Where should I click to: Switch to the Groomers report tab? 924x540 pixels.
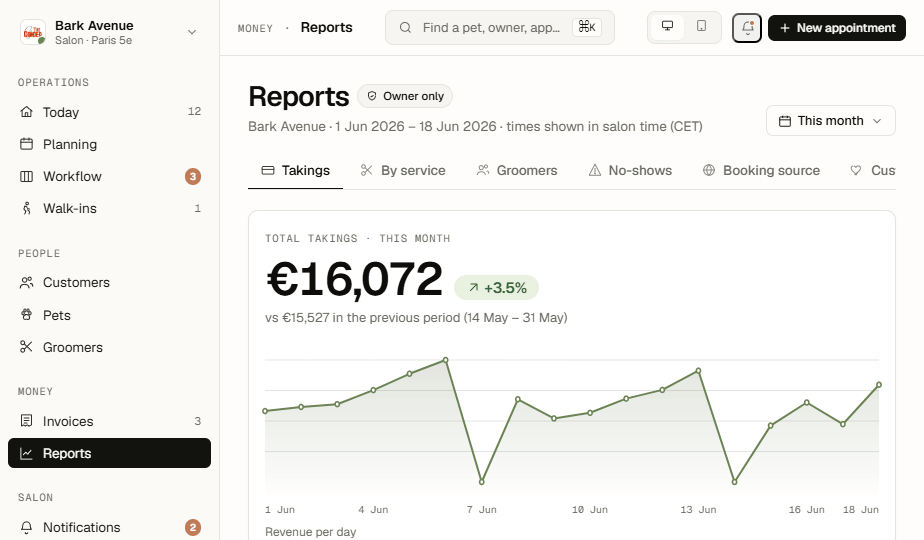(517, 170)
